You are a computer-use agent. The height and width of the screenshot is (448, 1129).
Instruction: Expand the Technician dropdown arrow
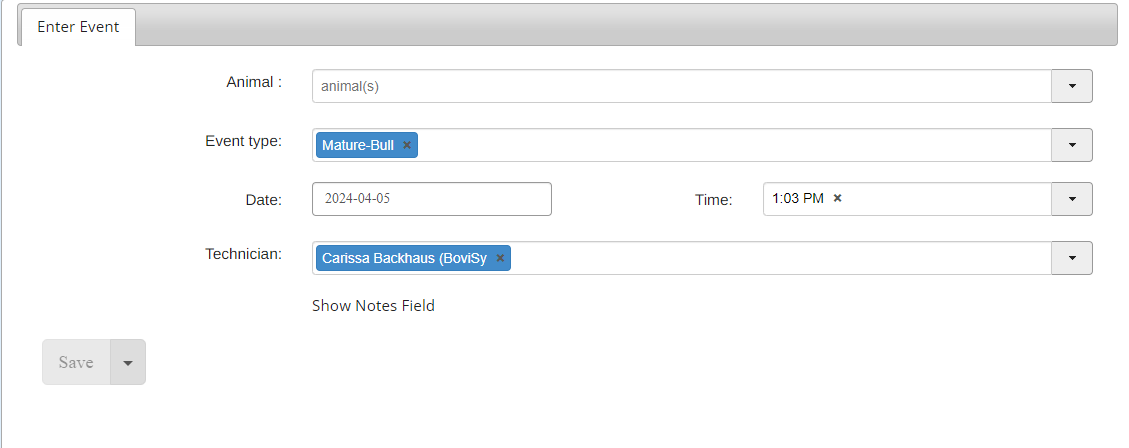(x=1071, y=258)
